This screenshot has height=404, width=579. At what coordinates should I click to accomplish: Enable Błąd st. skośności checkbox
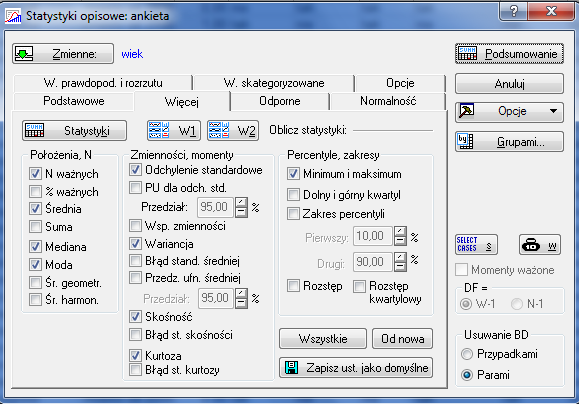click(136, 335)
